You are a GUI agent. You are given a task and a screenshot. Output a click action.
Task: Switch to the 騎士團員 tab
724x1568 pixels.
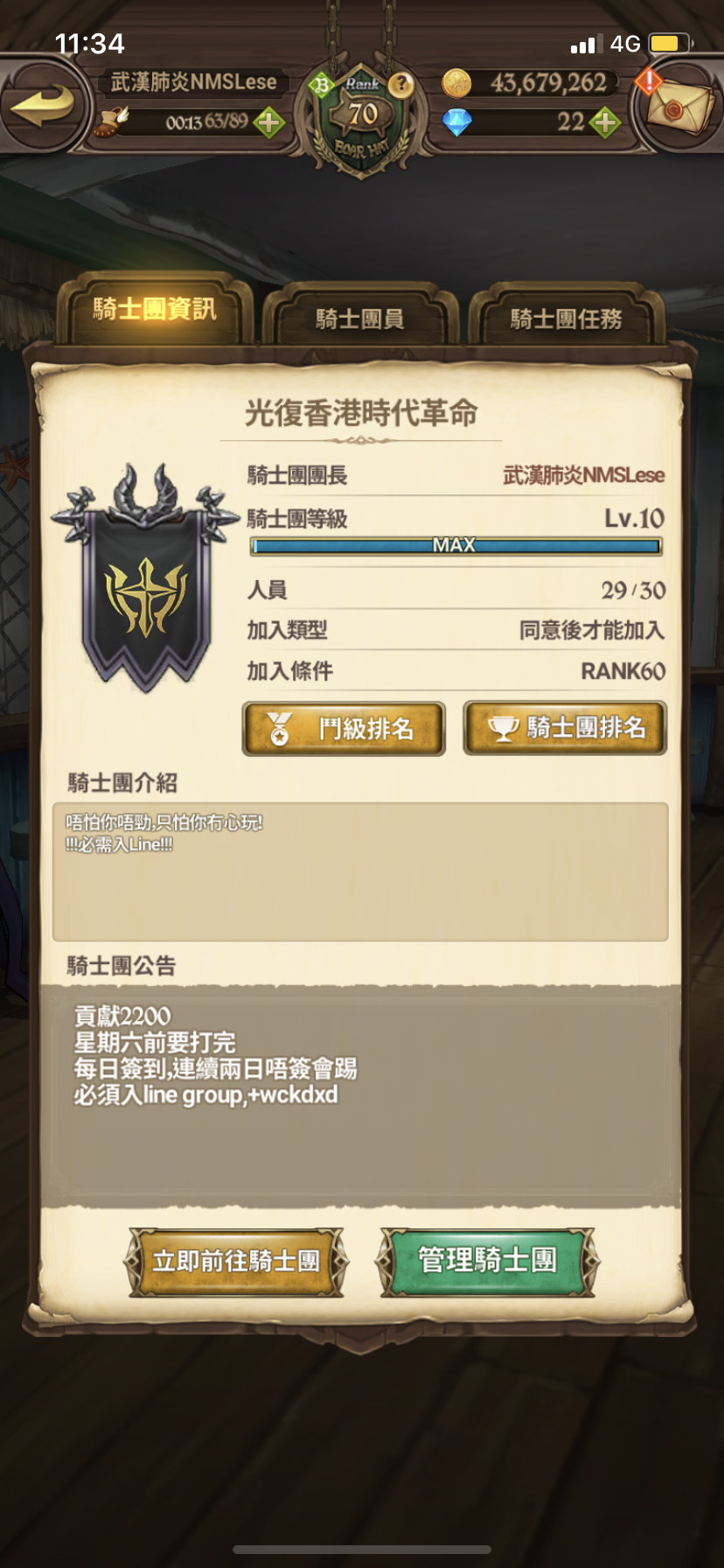click(360, 318)
